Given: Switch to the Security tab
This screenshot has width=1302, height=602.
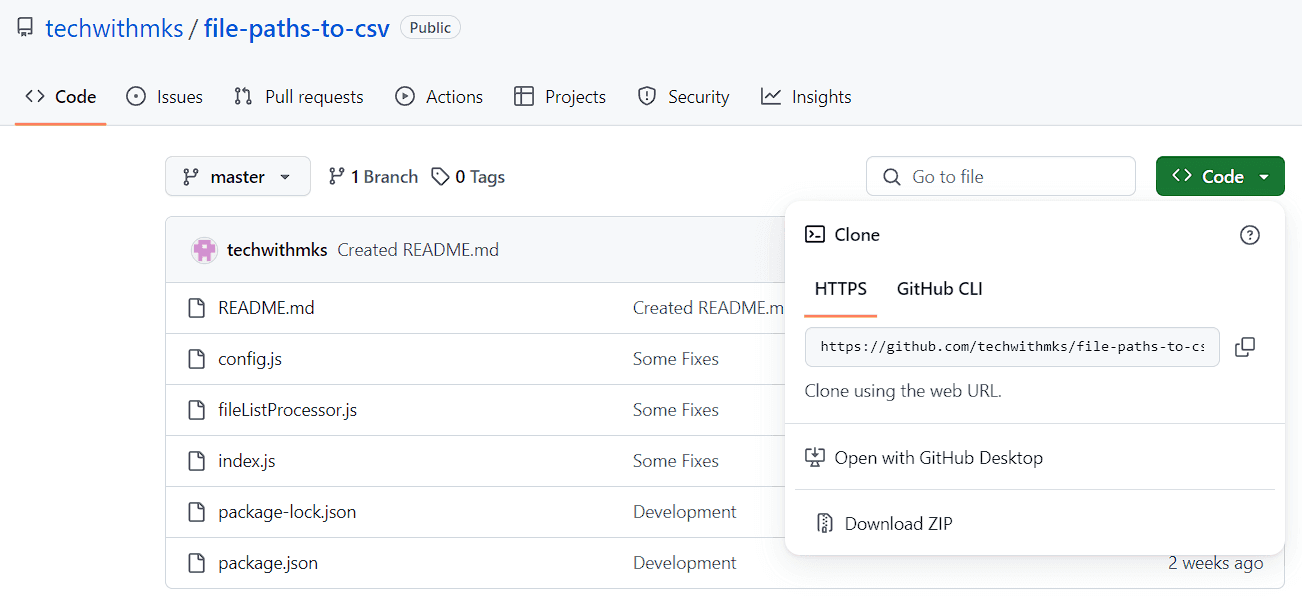Looking at the screenshot, I should [684, 97].
